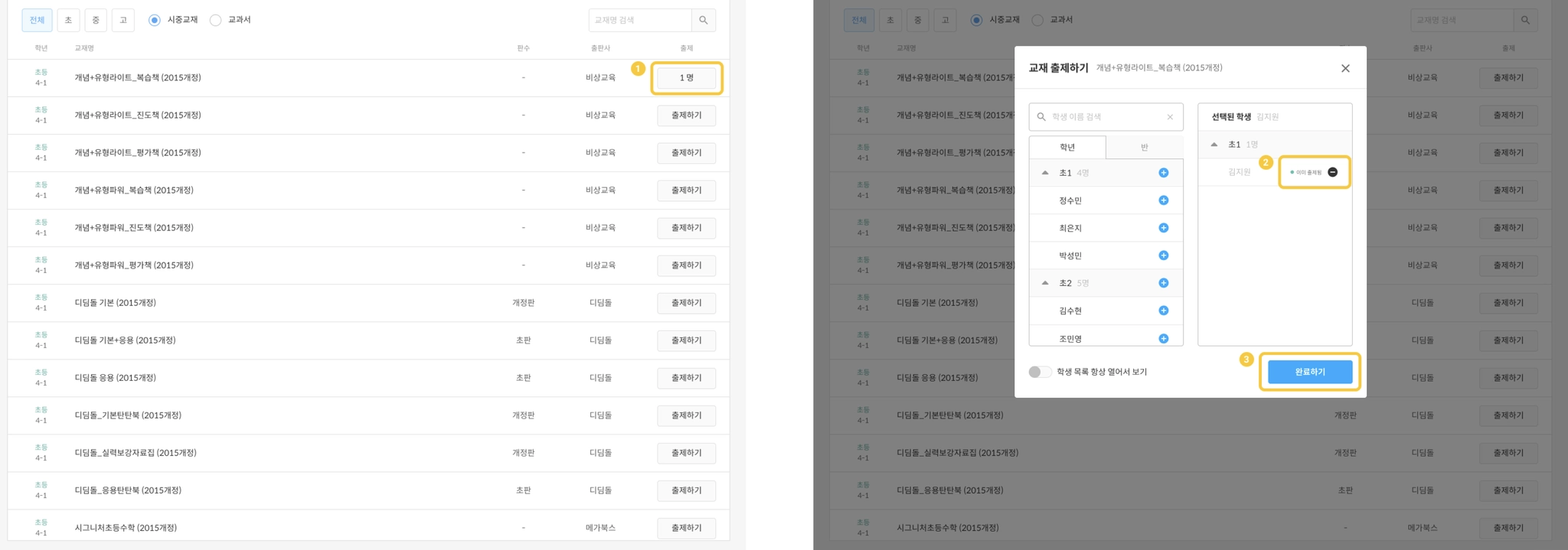Collapse the 초1 4명 group
The height and width of the screenshot is (550, 1568).
point(1045,173)
